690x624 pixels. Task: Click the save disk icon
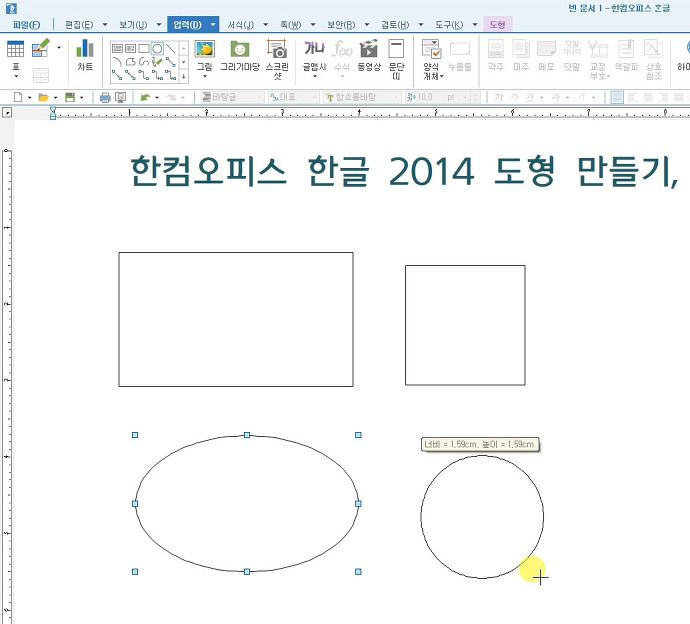click(70, 97)
